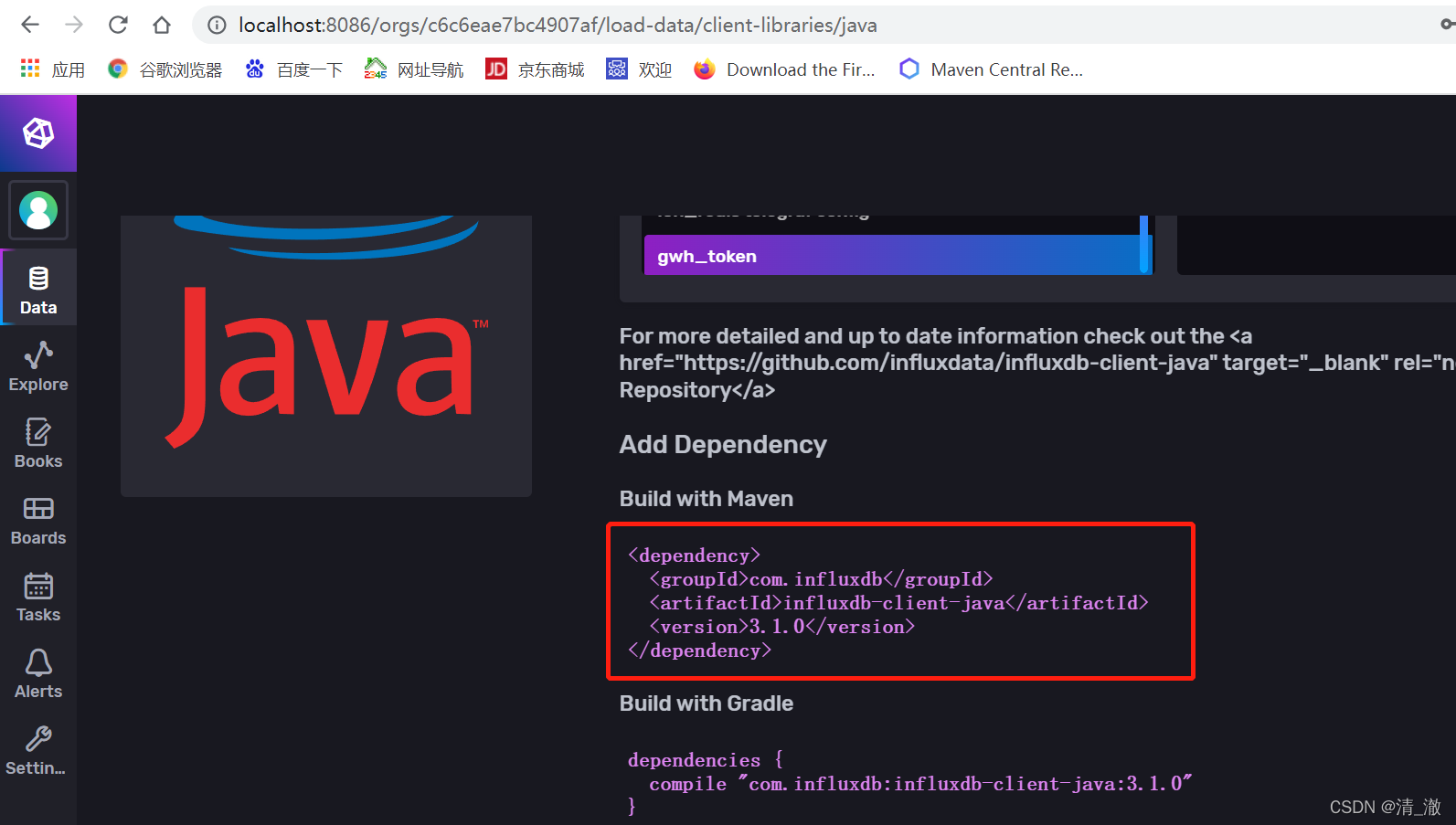Image resolution: width=1456 pixels, height=825 pixels.
Task: Open the Download the Firefox bookmark
Action: pos(784,69)
